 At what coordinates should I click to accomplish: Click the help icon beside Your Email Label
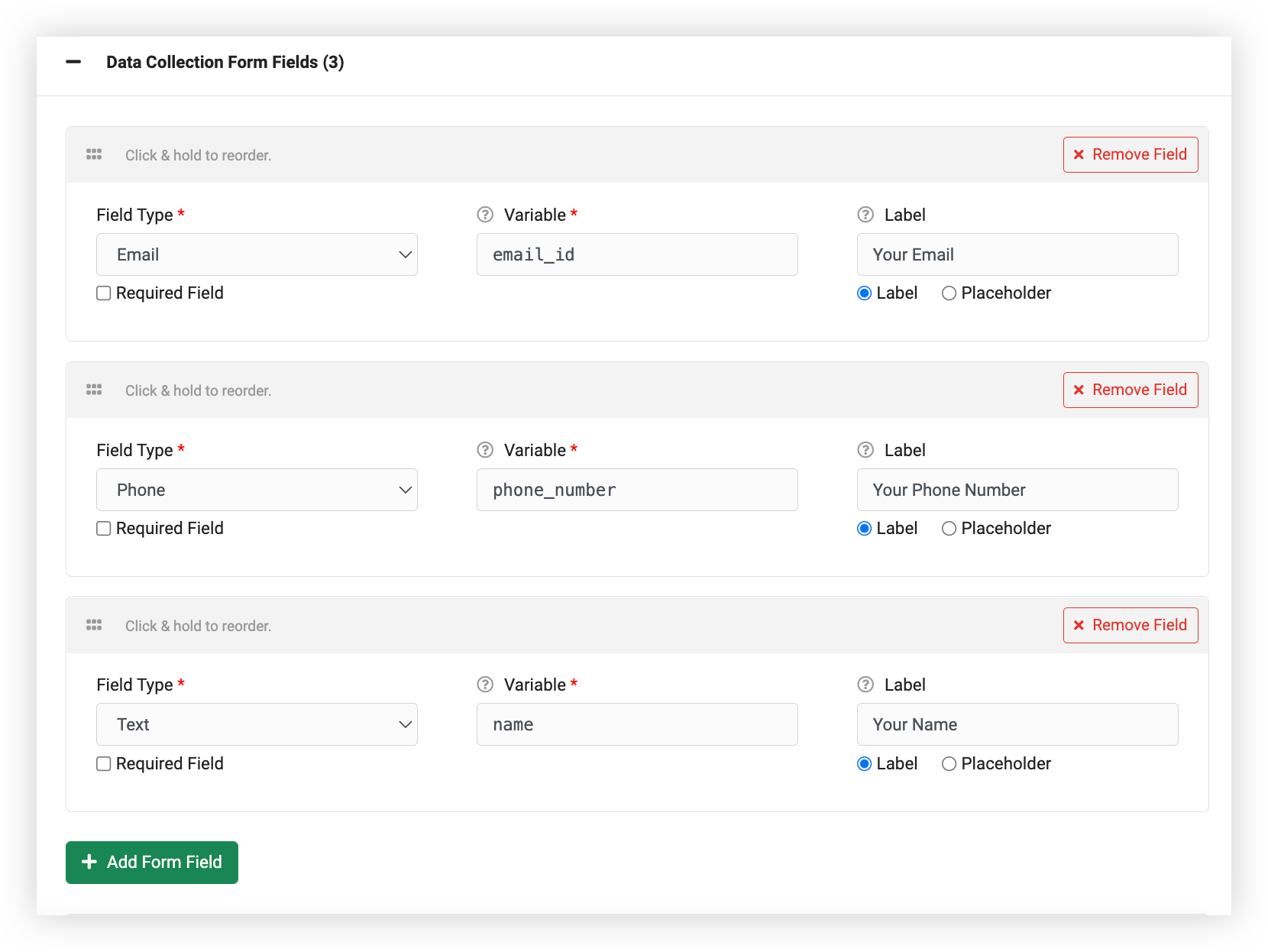(x=865, y=215)
